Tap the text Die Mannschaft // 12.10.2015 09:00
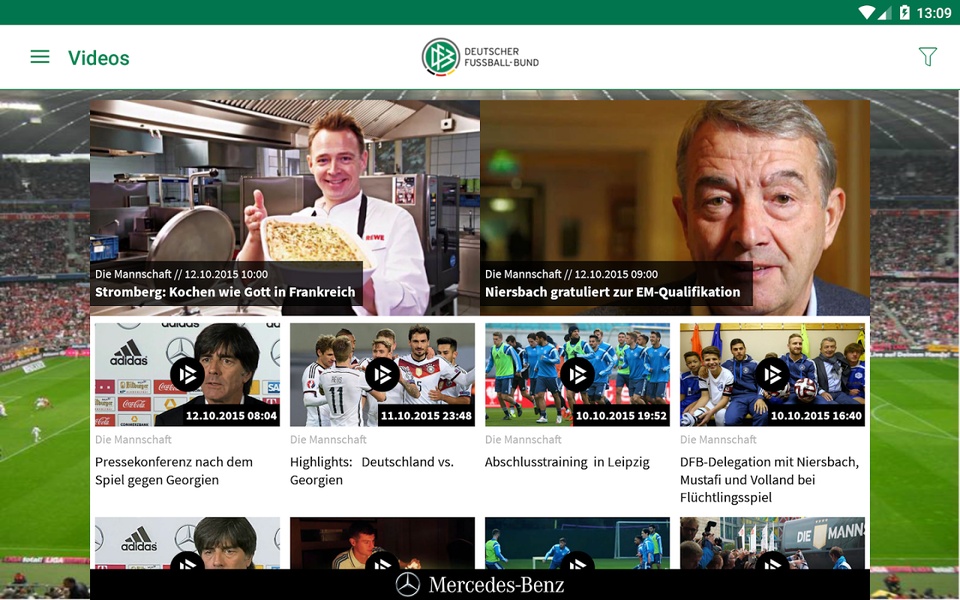 [571, 274]
